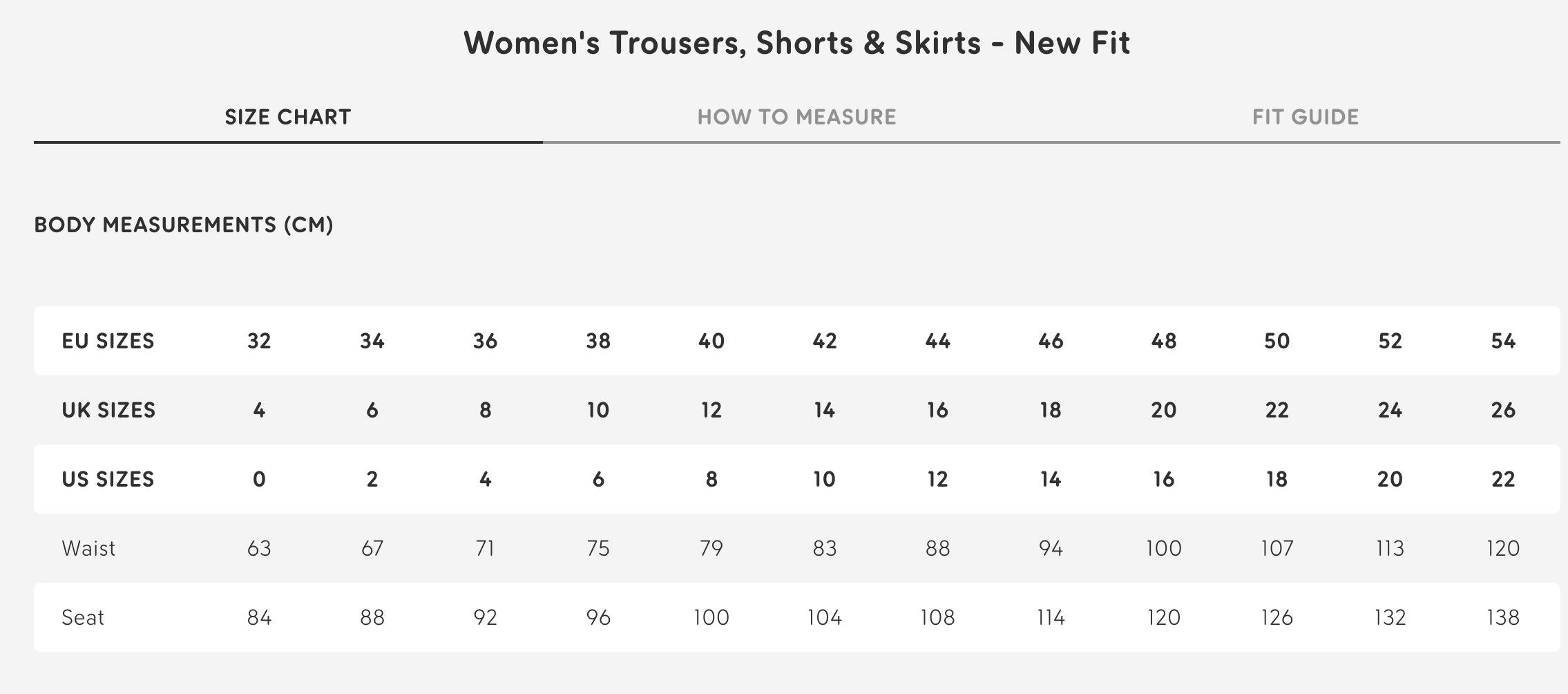Select EU size 54 cell
The width and height of the screenshot is (1568, 694).
click(1503, 341)
